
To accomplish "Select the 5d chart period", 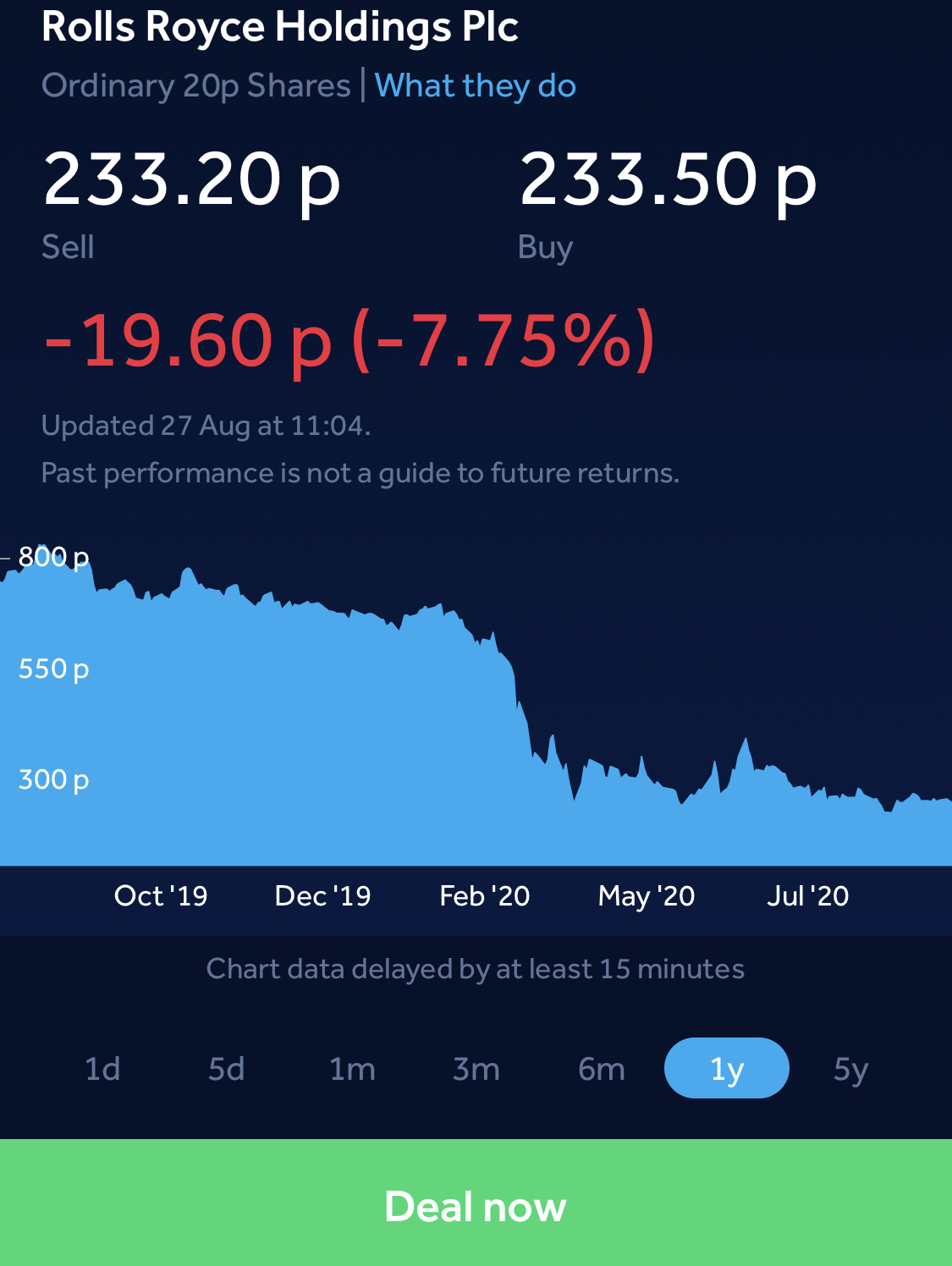I will [x=227, y=1069].
